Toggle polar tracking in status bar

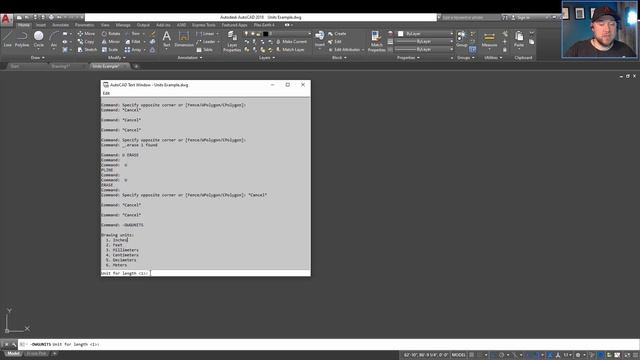click(x=502, y=355)
